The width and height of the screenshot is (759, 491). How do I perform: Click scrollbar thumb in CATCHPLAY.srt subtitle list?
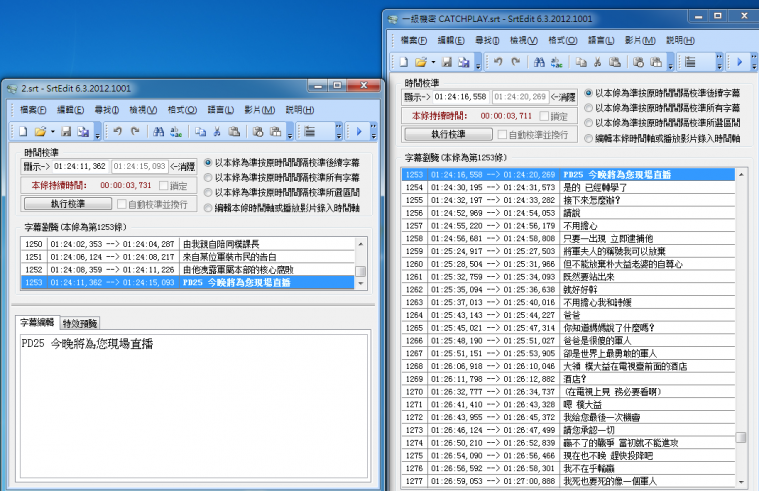pos(741,437)
